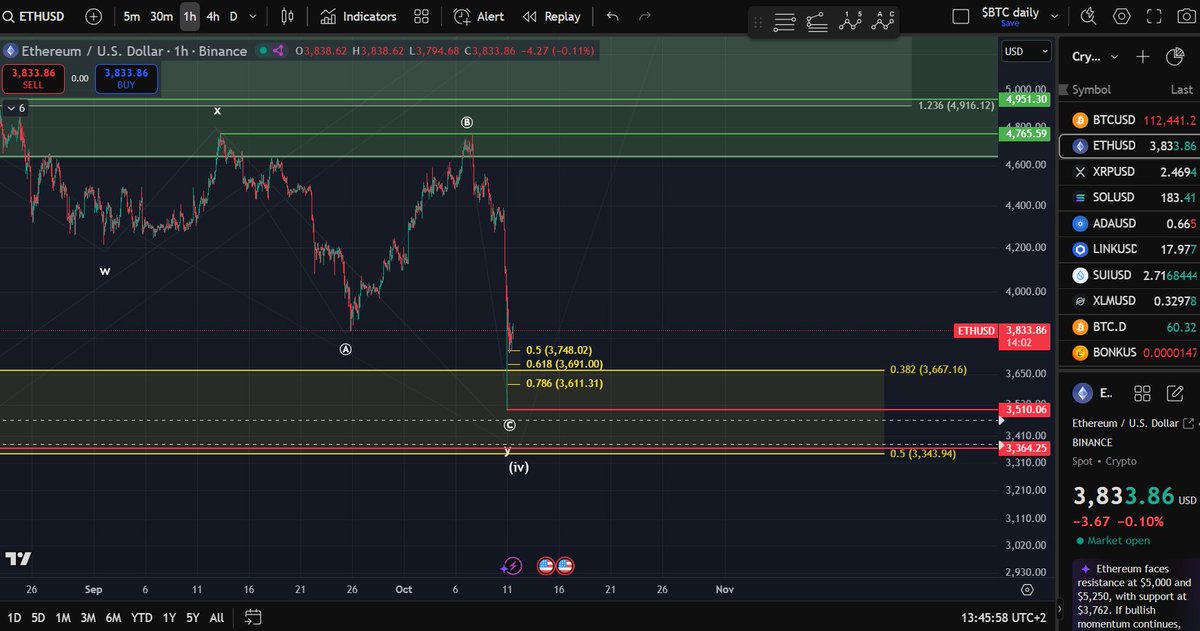This screenshot has height=631, width=1200.
Task: Set the date range to 6M
Action: (x=115, y=617)
